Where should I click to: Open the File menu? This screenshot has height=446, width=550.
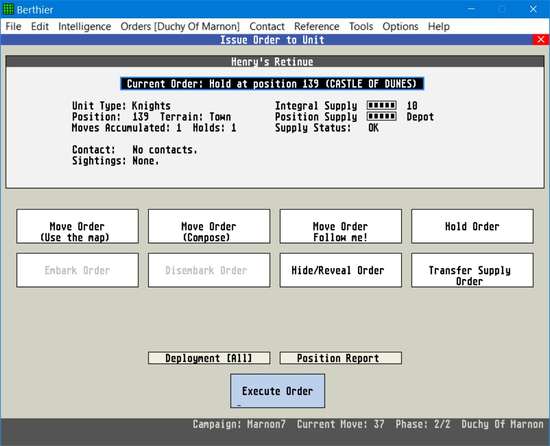click(13, 26)
